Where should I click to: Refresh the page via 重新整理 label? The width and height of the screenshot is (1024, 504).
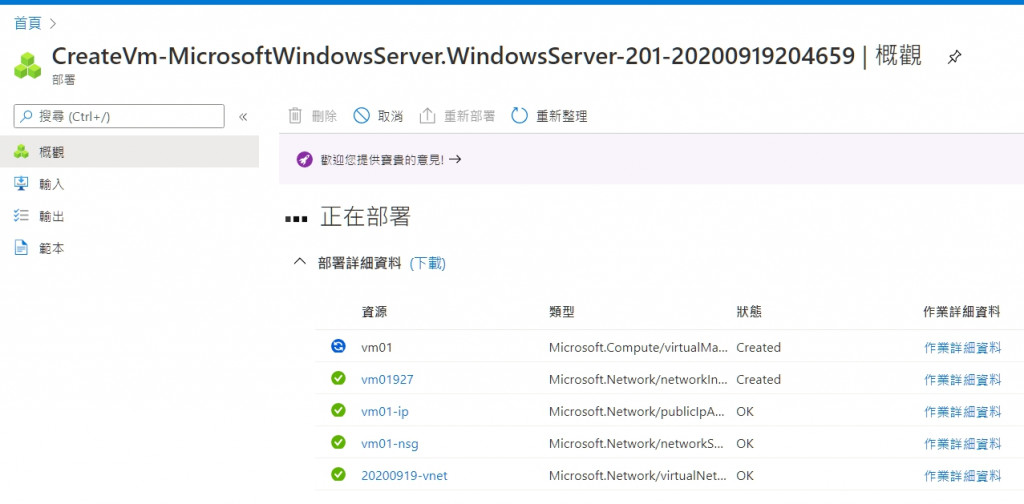coord(562,117)
